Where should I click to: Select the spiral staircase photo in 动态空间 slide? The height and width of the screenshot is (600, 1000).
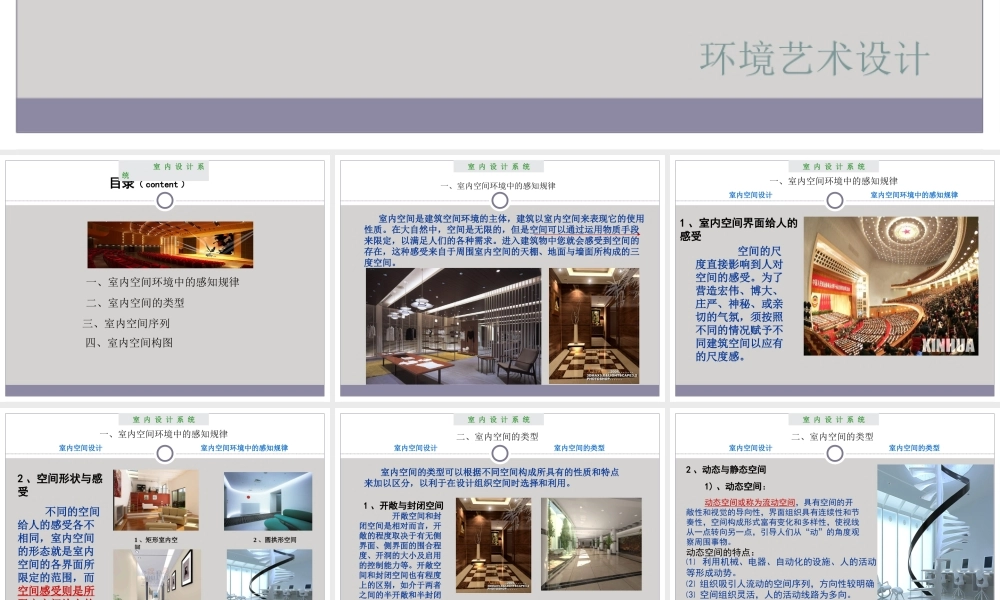coord(935,532)
